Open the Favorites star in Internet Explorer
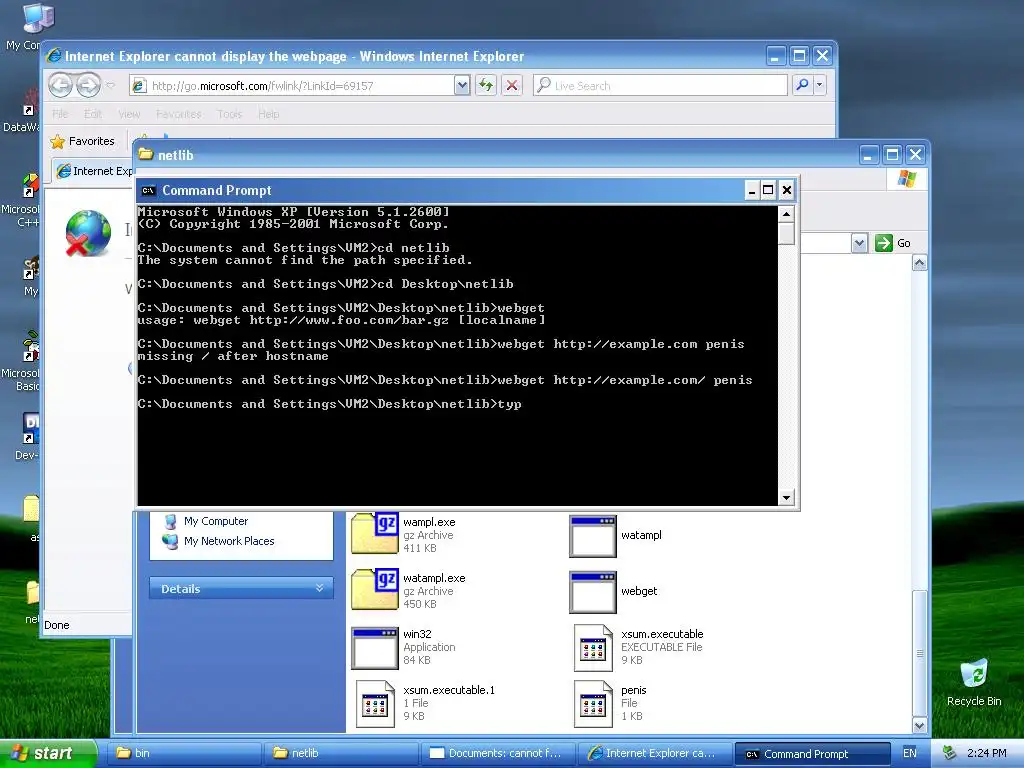Screen dimensions: 1024x768 pos(57,141)
